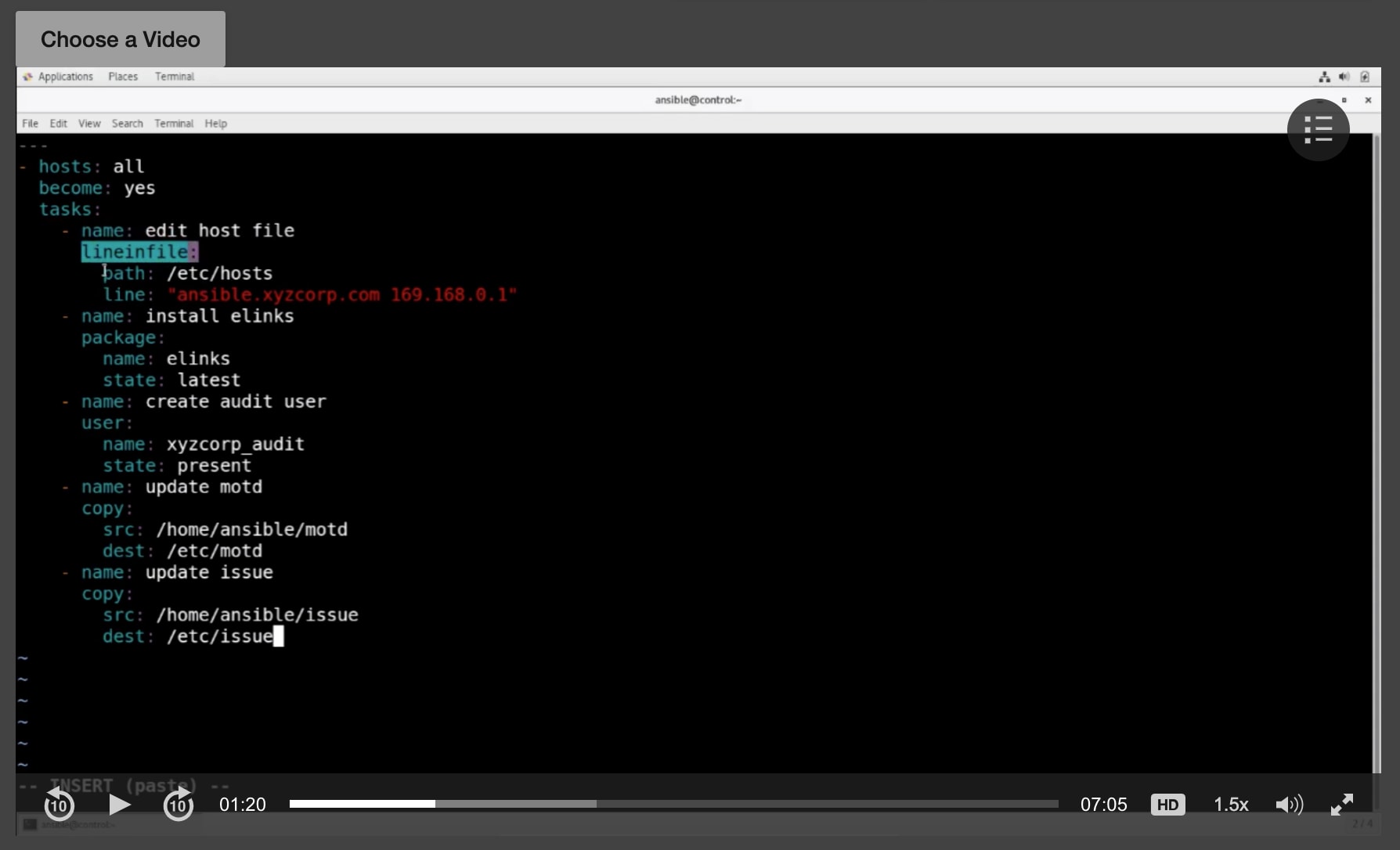Open the terminal Search menu
Viewport: 1400px width, 850px height.
127,124
